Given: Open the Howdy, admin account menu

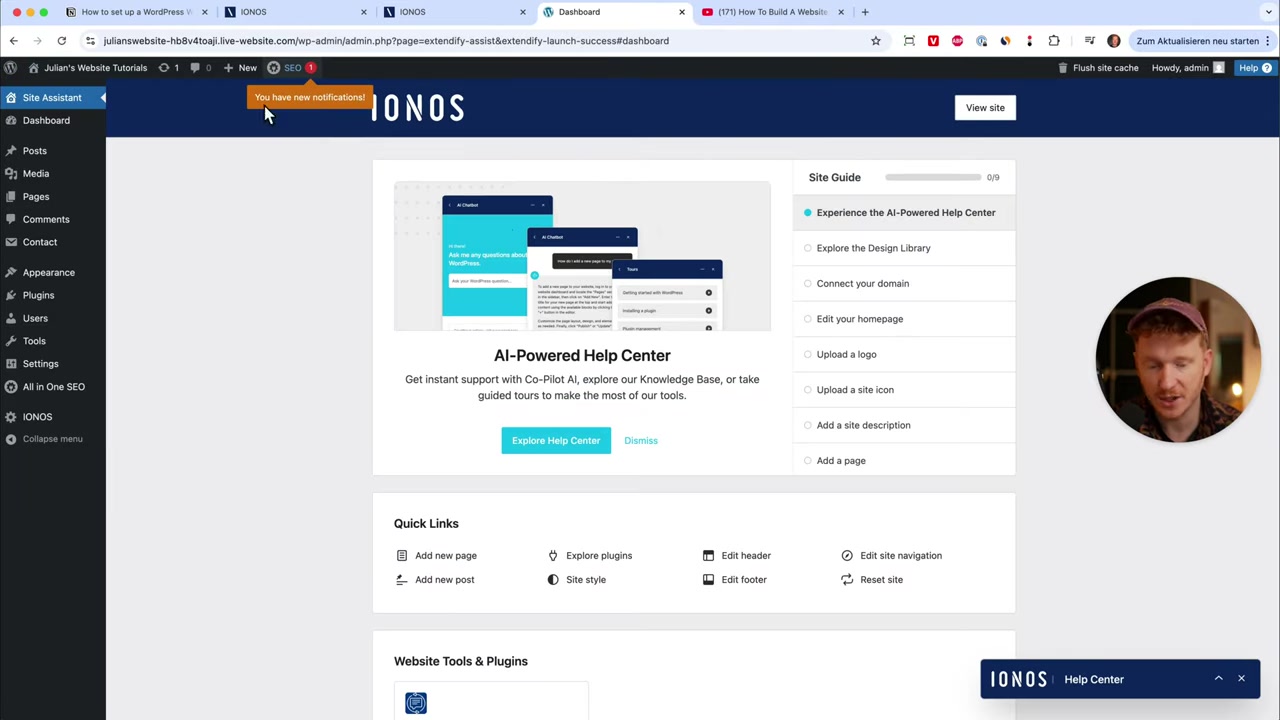Looking at the screenshot, I should (1188, 68).
